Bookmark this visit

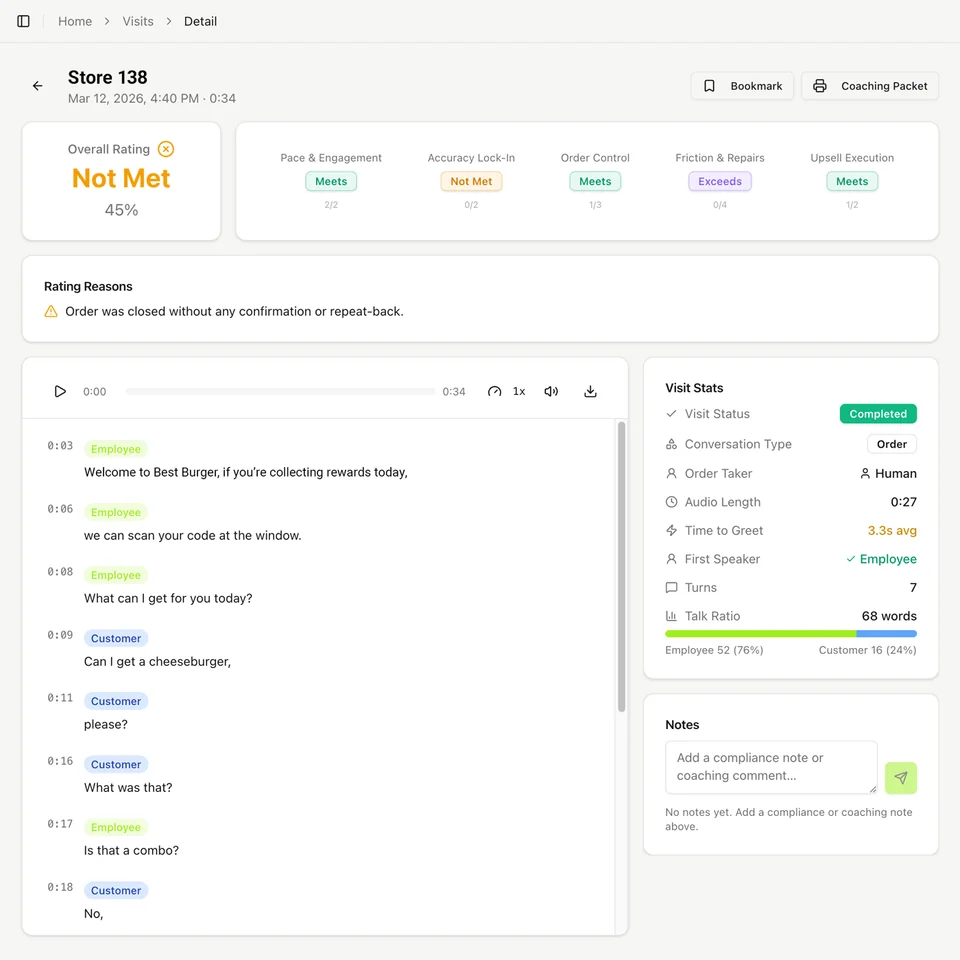(742, 86)
